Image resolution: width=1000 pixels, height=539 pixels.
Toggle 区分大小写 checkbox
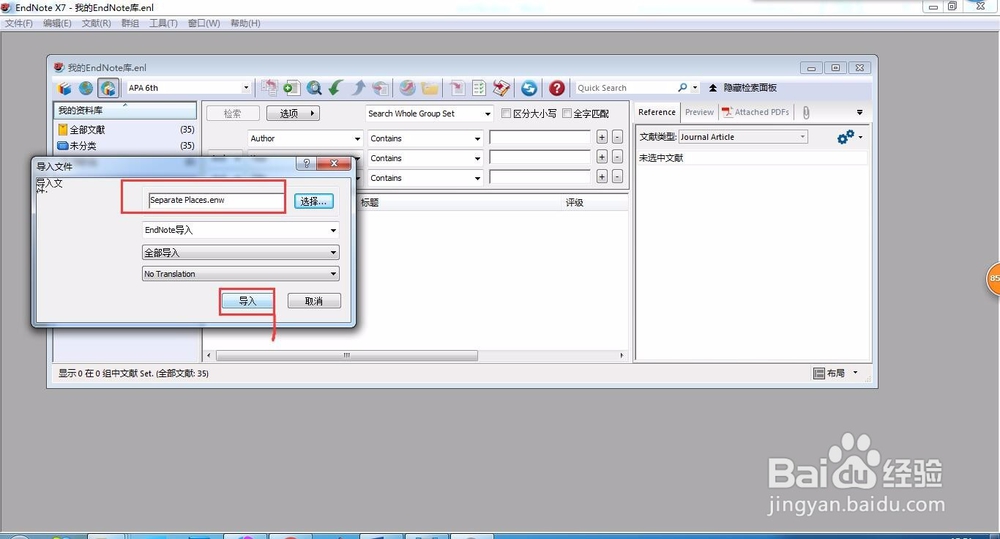click(x=506, y=113)
